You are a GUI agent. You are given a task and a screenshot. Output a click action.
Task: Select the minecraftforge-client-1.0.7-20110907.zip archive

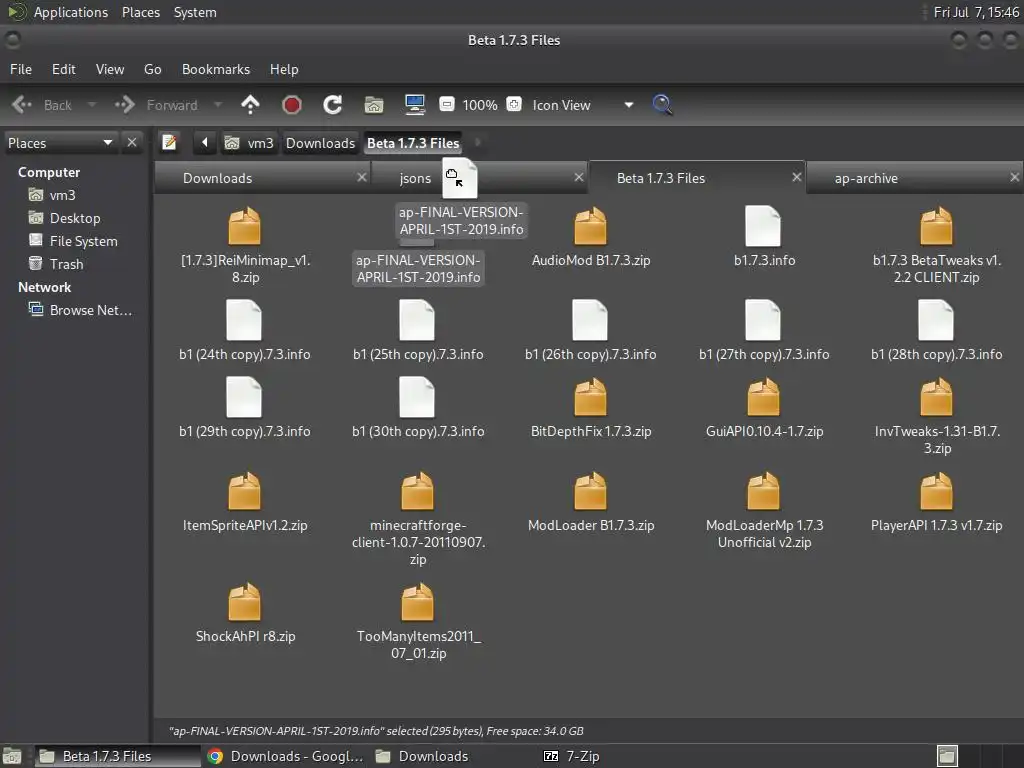click(417, 519)
